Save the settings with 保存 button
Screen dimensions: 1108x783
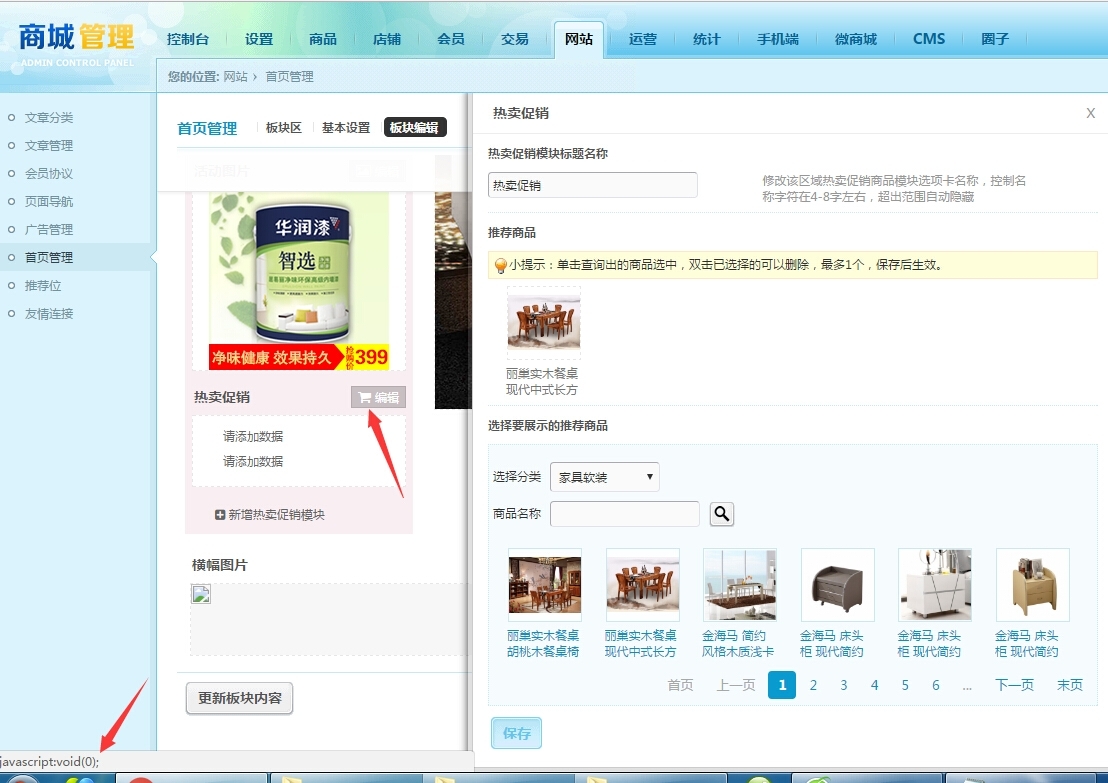(x=517, y=733)
